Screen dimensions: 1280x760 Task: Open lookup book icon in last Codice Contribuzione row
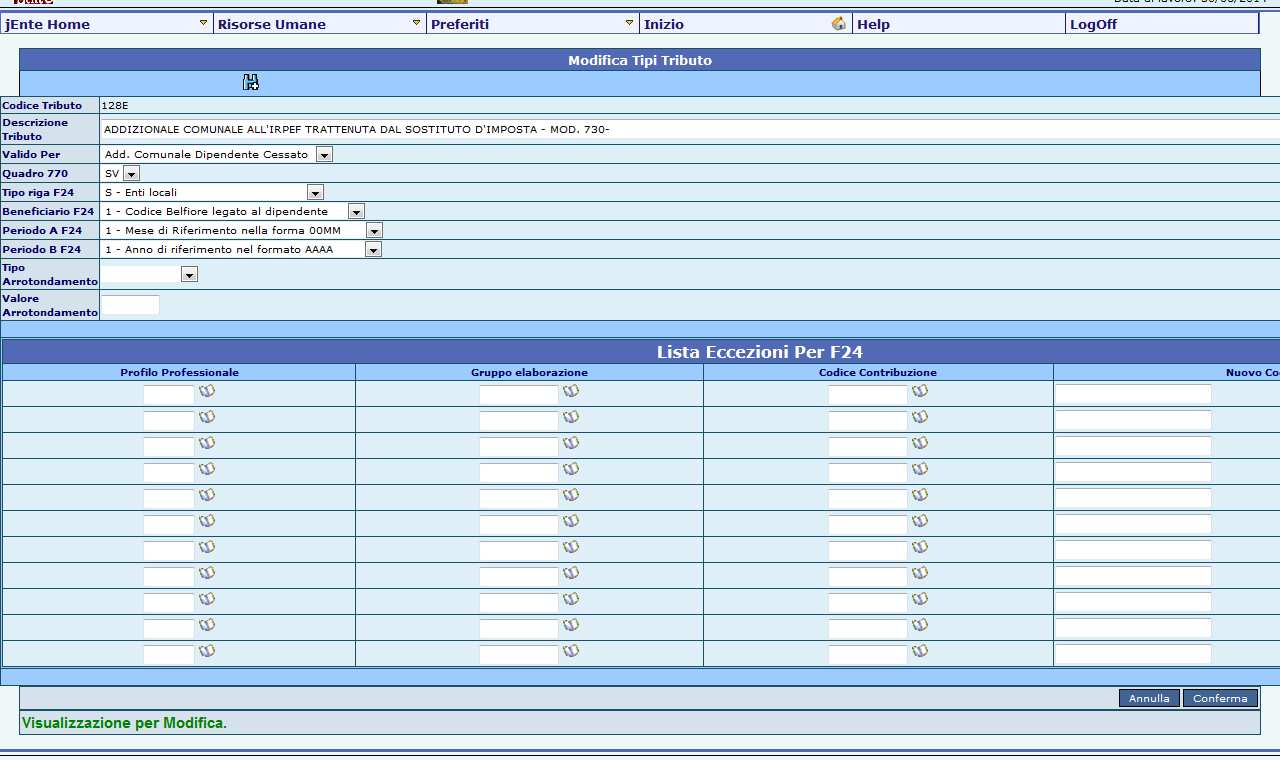click(920, 652)
